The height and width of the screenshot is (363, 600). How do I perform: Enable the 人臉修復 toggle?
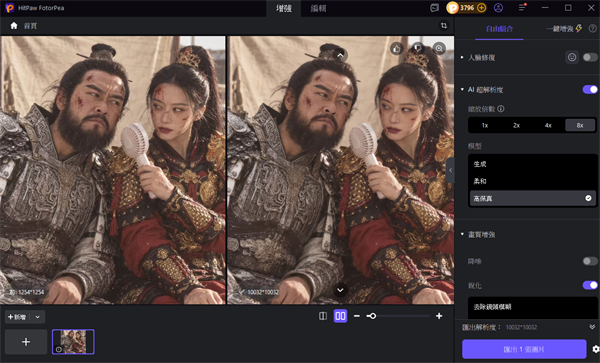click(590, 57)
